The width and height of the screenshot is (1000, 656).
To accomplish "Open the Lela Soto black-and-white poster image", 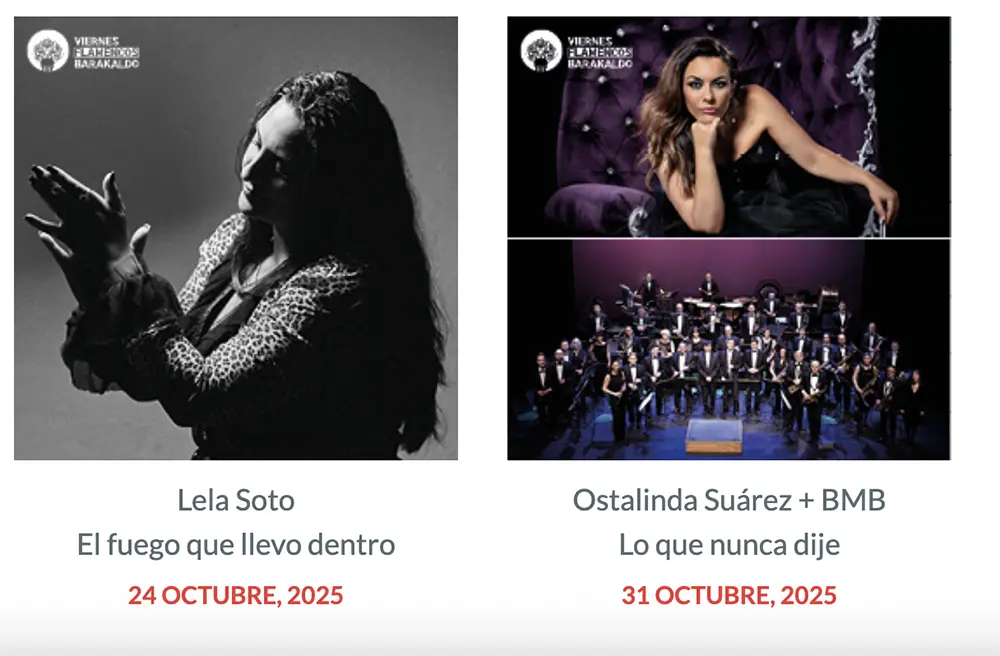I will coord(236,238).
